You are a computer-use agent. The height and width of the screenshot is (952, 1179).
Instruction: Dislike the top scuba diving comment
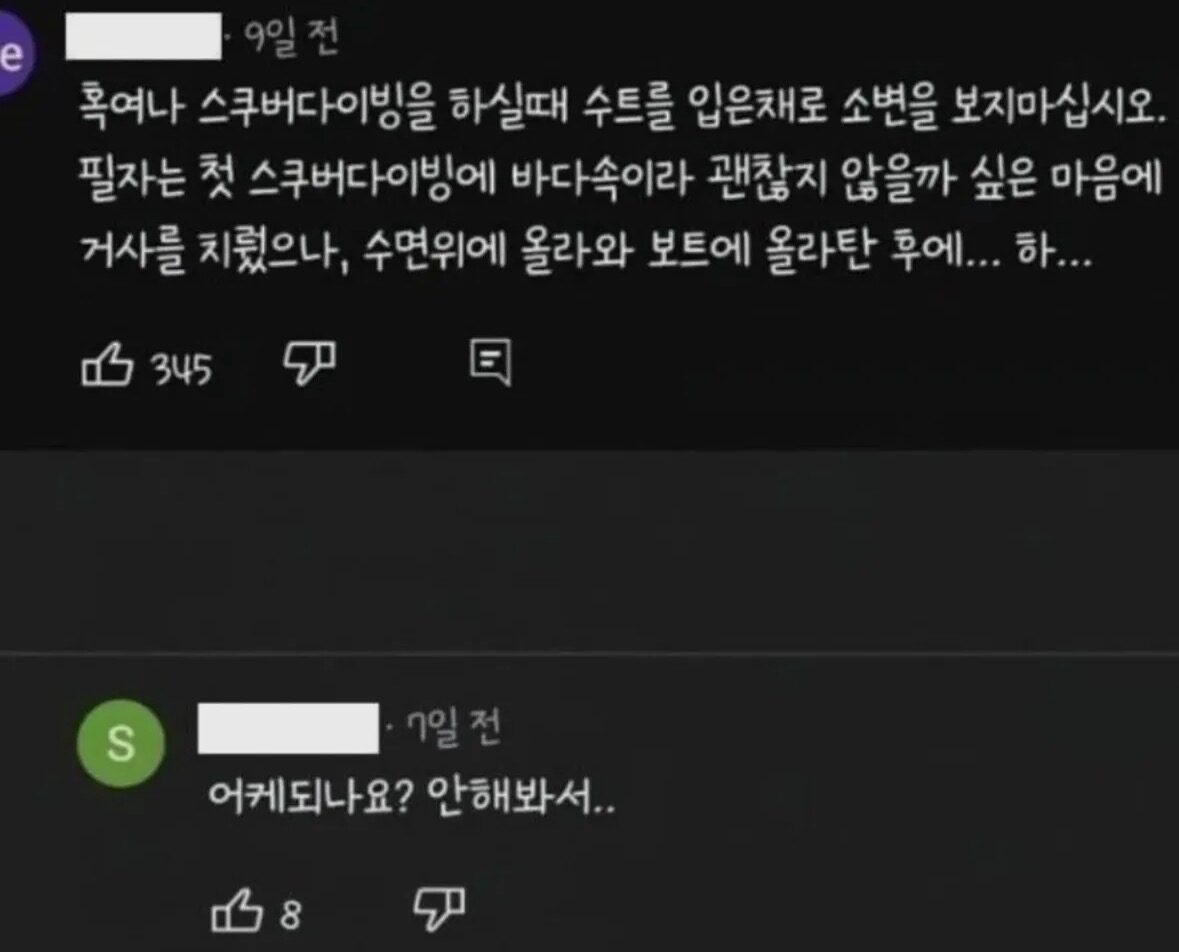[x=309, y=362]
